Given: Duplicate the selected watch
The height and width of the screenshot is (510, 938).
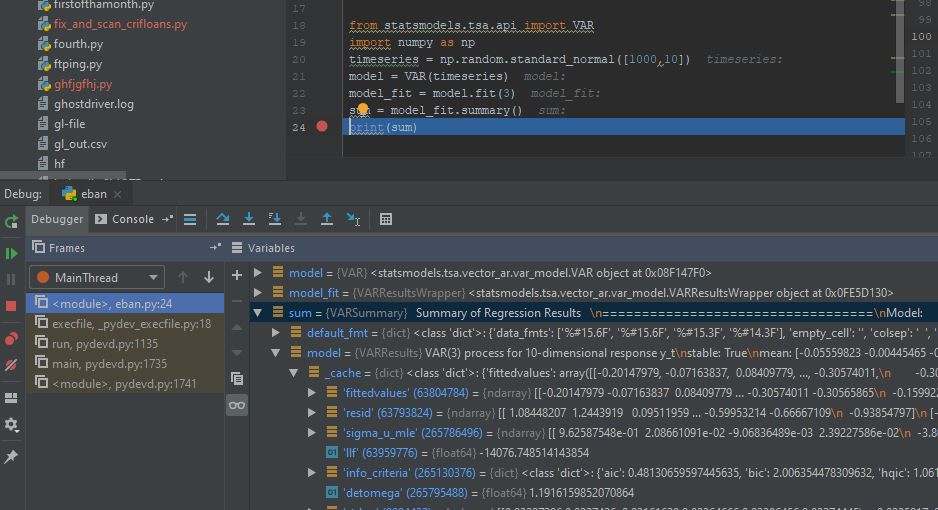Looking at the screenshot, I should point(237,378).
